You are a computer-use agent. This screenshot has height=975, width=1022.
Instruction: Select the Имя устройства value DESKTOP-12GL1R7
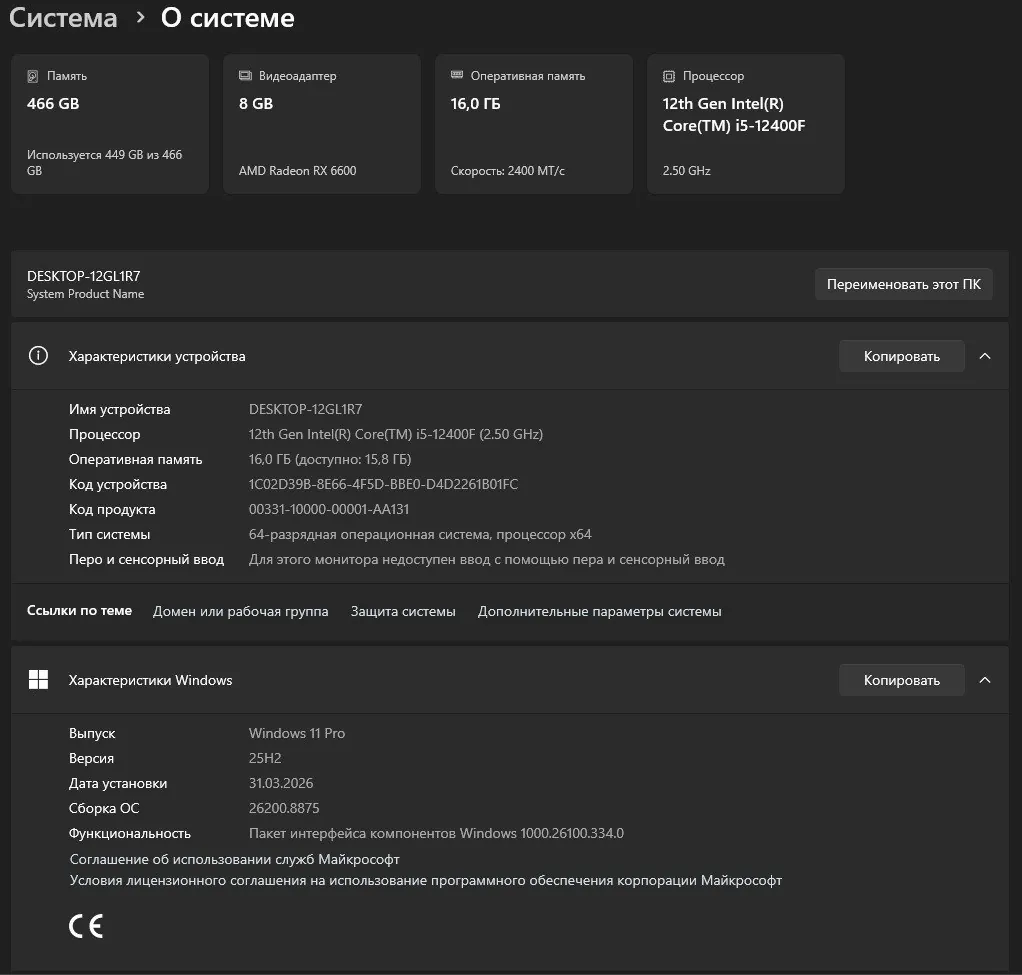point(305,409)
